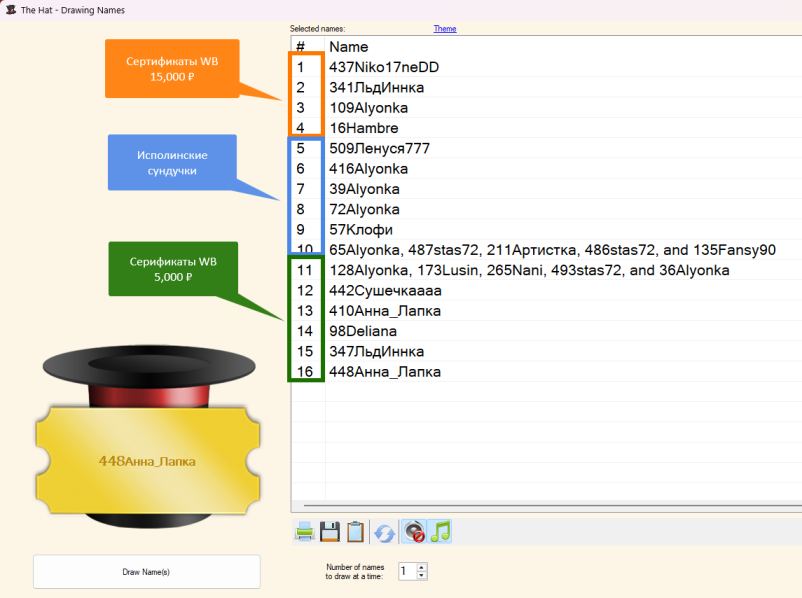
Task: Select the 509Ленуся777 entry
Action: point(379,148)
